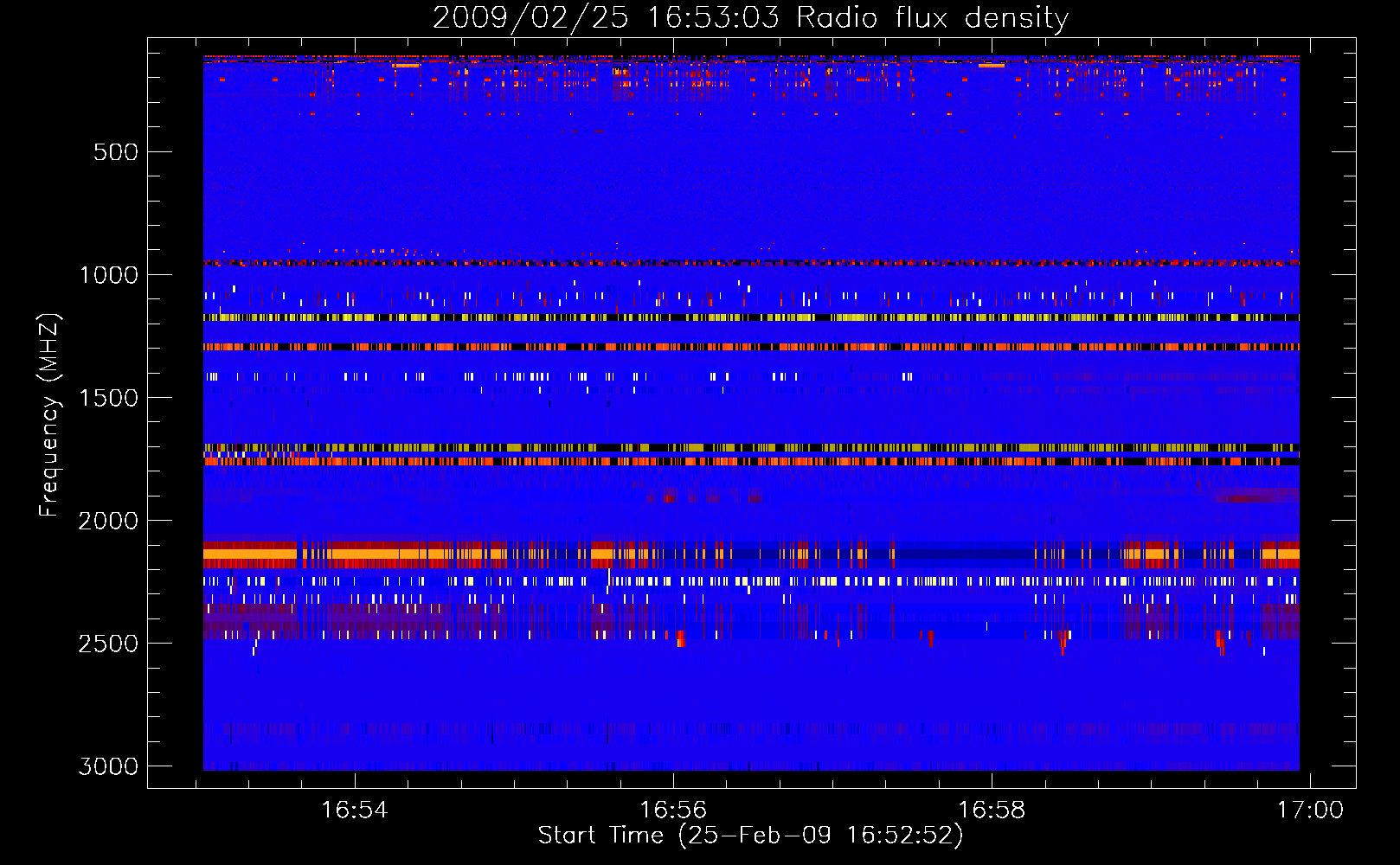Click the 3000 frequency tick label
The height and width of the screenshot is (865, 1400).
point(108,766)
